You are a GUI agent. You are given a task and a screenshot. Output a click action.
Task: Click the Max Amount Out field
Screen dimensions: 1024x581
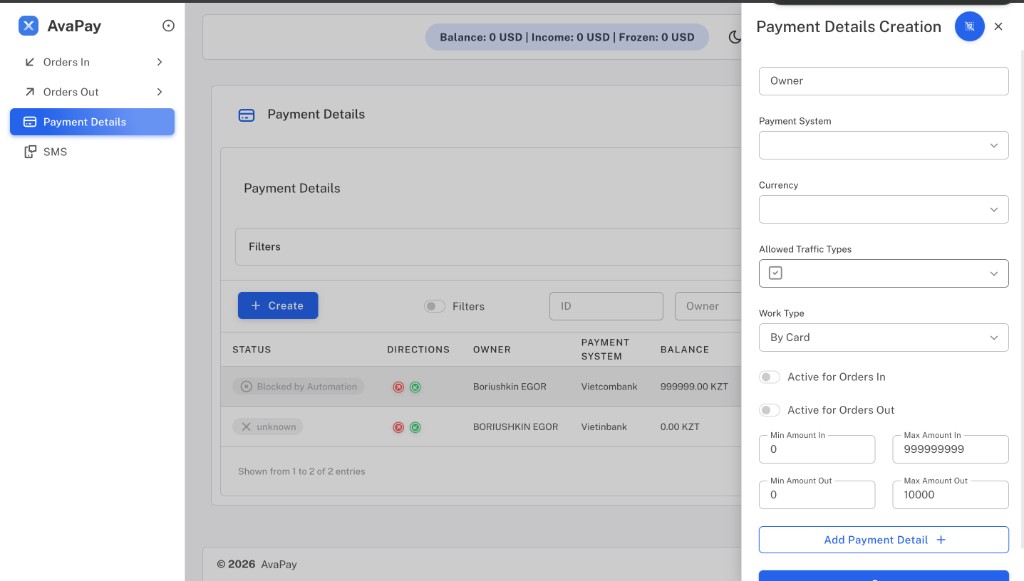(x=950, y=495)
